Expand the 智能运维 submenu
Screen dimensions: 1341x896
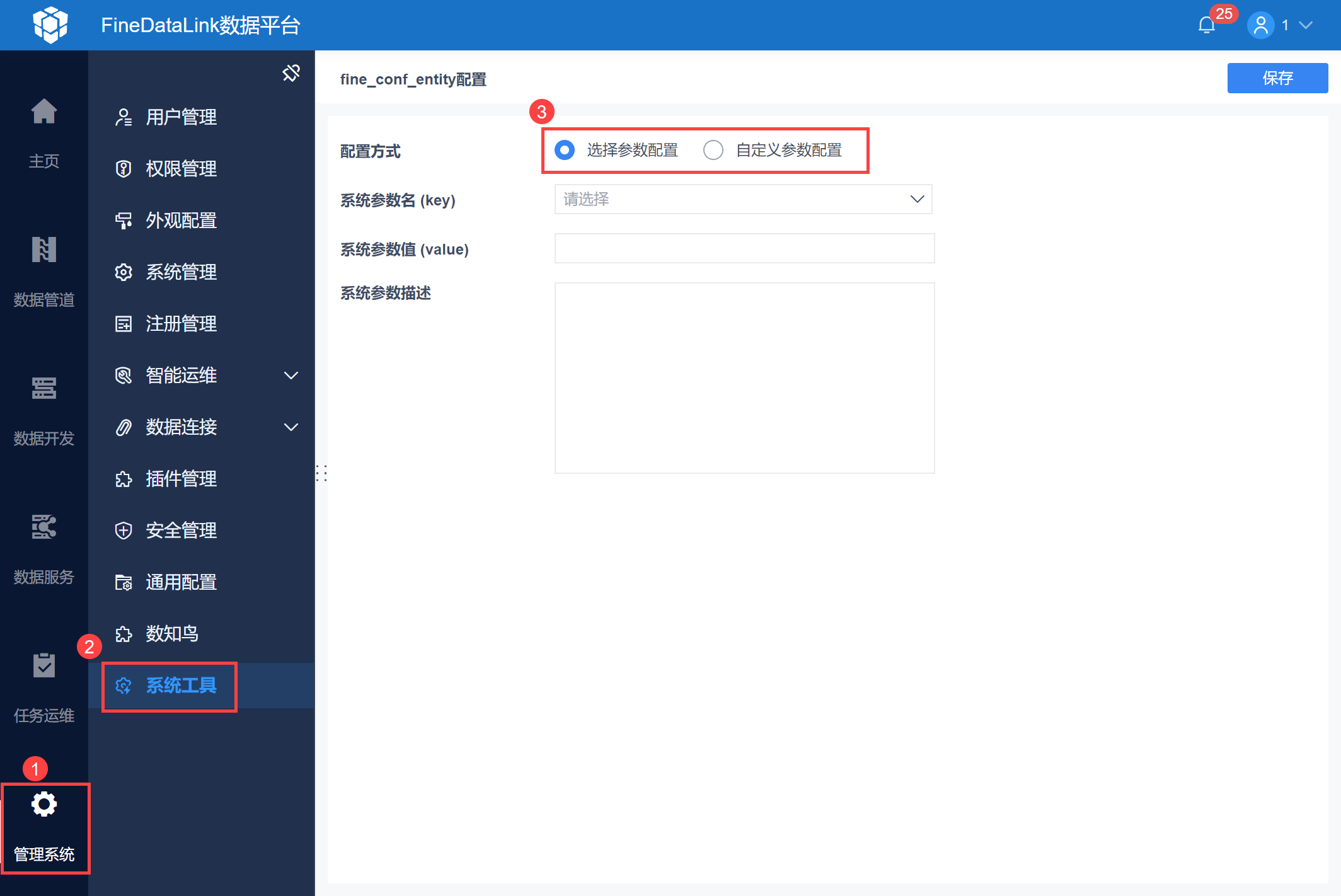click(291, 376)
